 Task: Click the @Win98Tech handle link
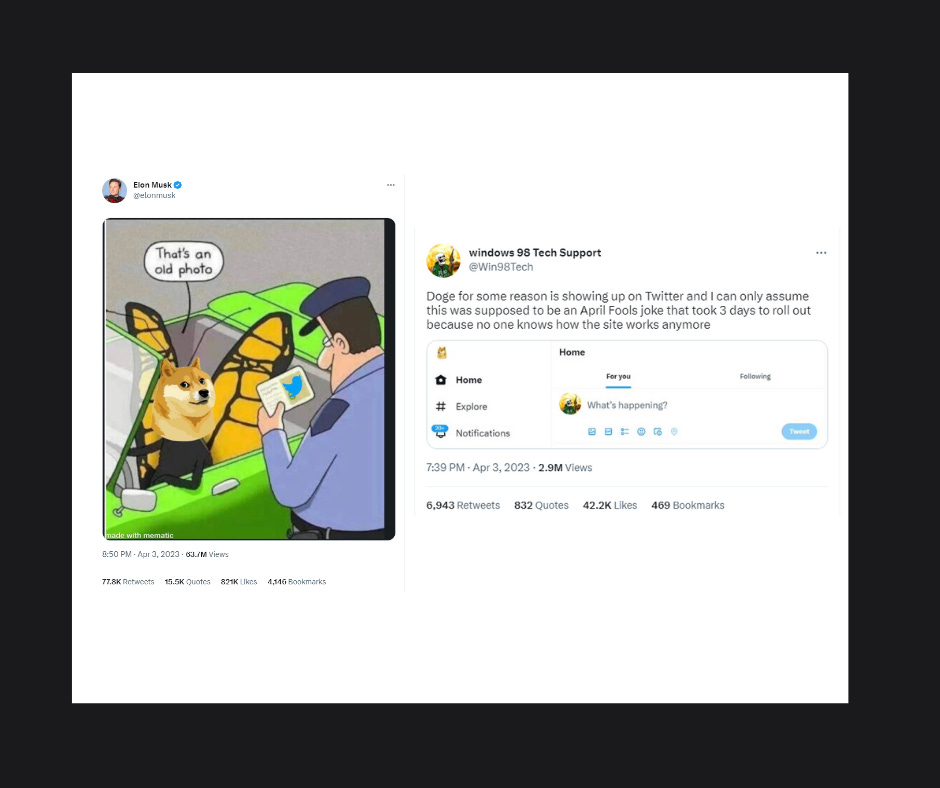point(501,267)
